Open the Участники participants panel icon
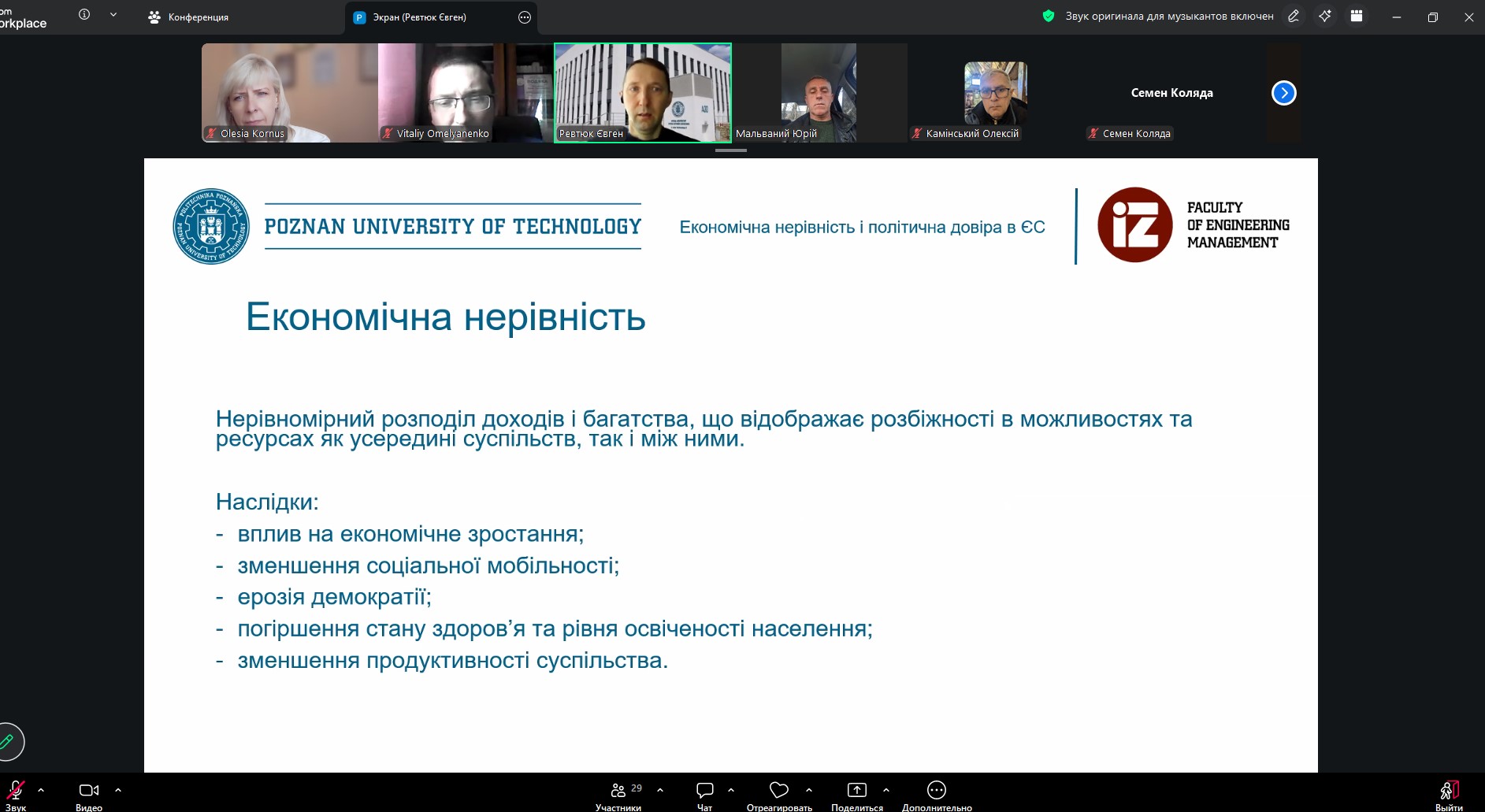The image size is (1485, 812). click(618, 790)
